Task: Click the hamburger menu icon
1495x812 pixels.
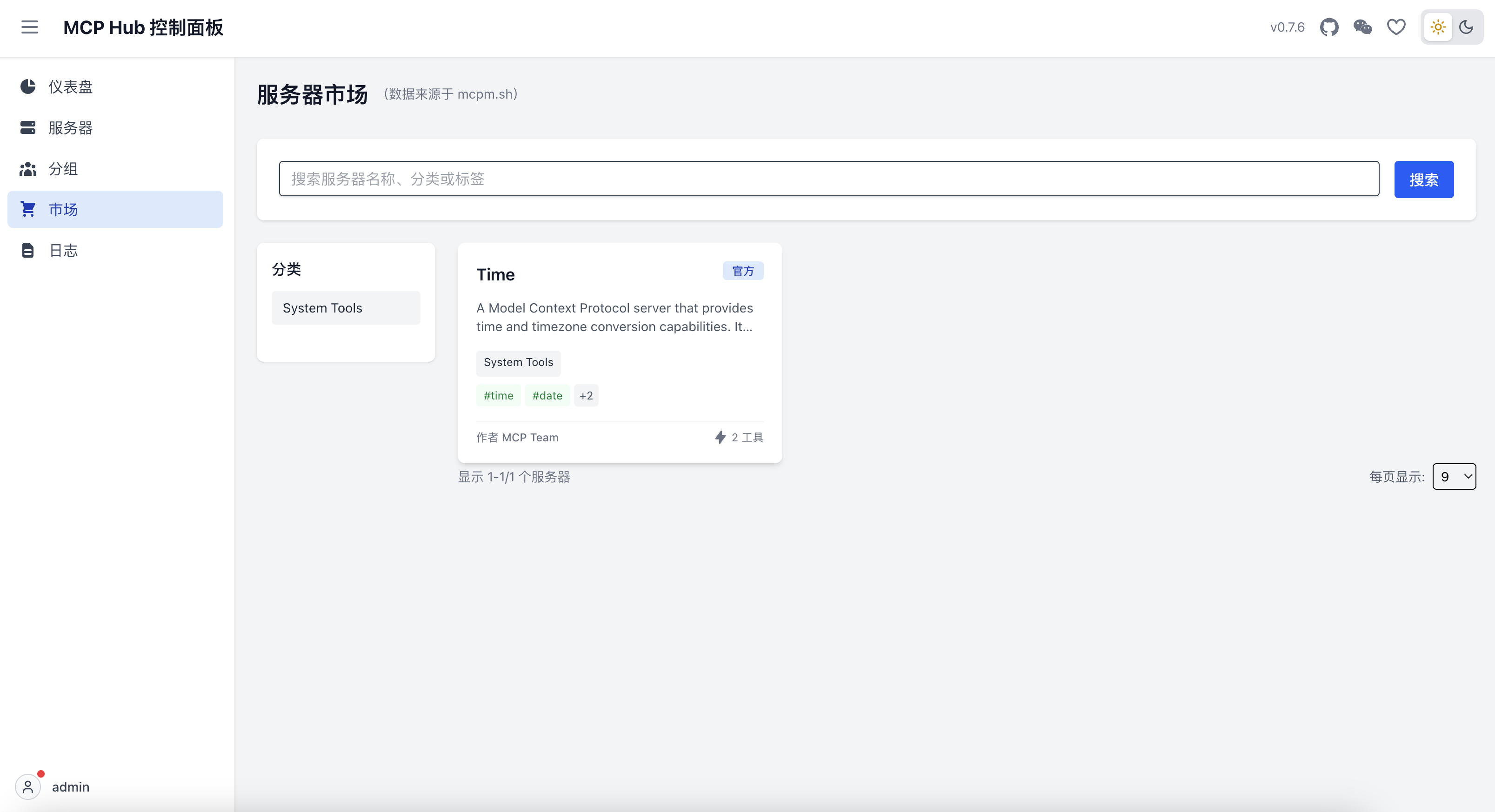Action: 30,27
